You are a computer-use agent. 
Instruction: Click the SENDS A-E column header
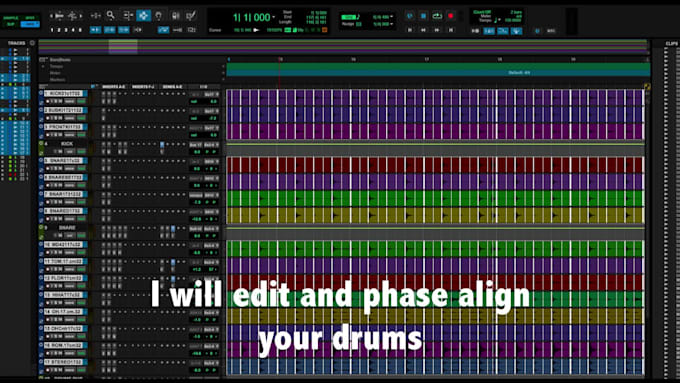172,87
